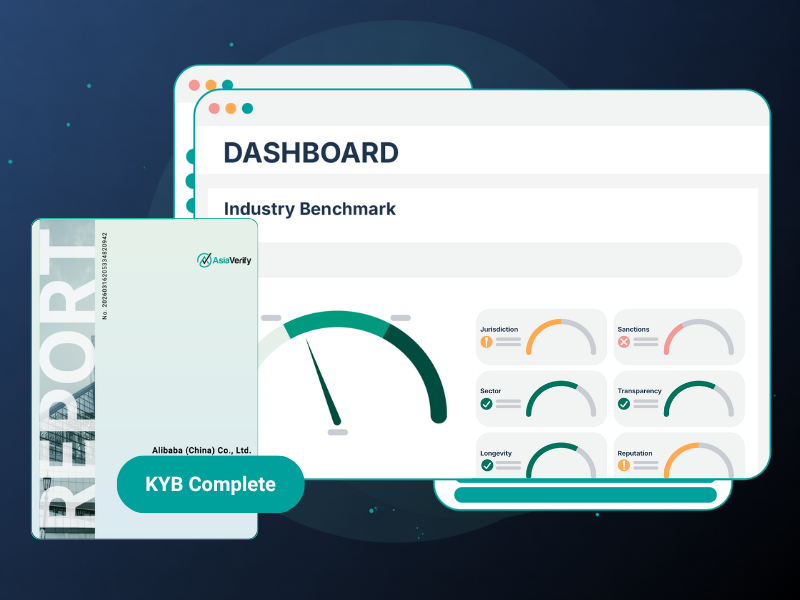The image size is (800, 600).
Task: Click the Reputation orange warning icon
Action: tap(623, 465)
